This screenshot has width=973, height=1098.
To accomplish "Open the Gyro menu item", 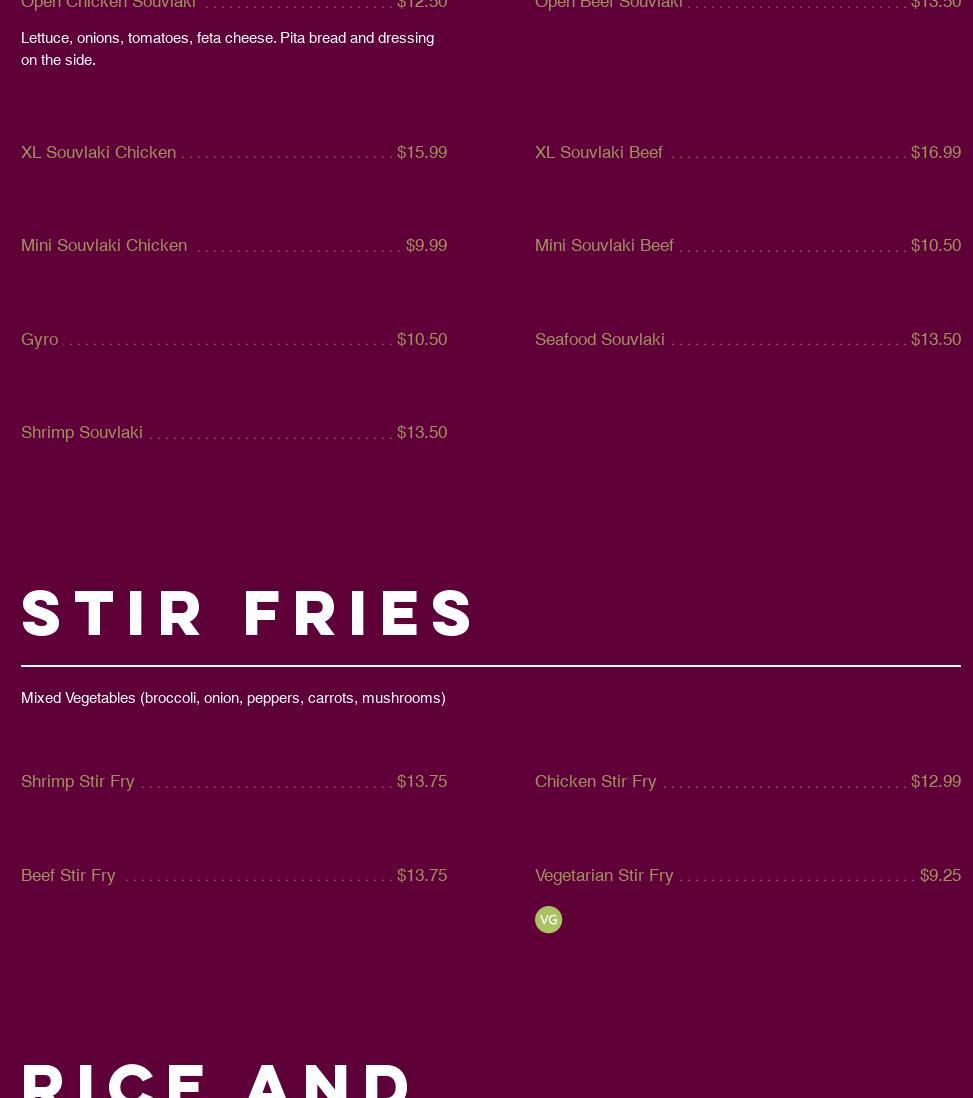I will (x=40, y=339).
